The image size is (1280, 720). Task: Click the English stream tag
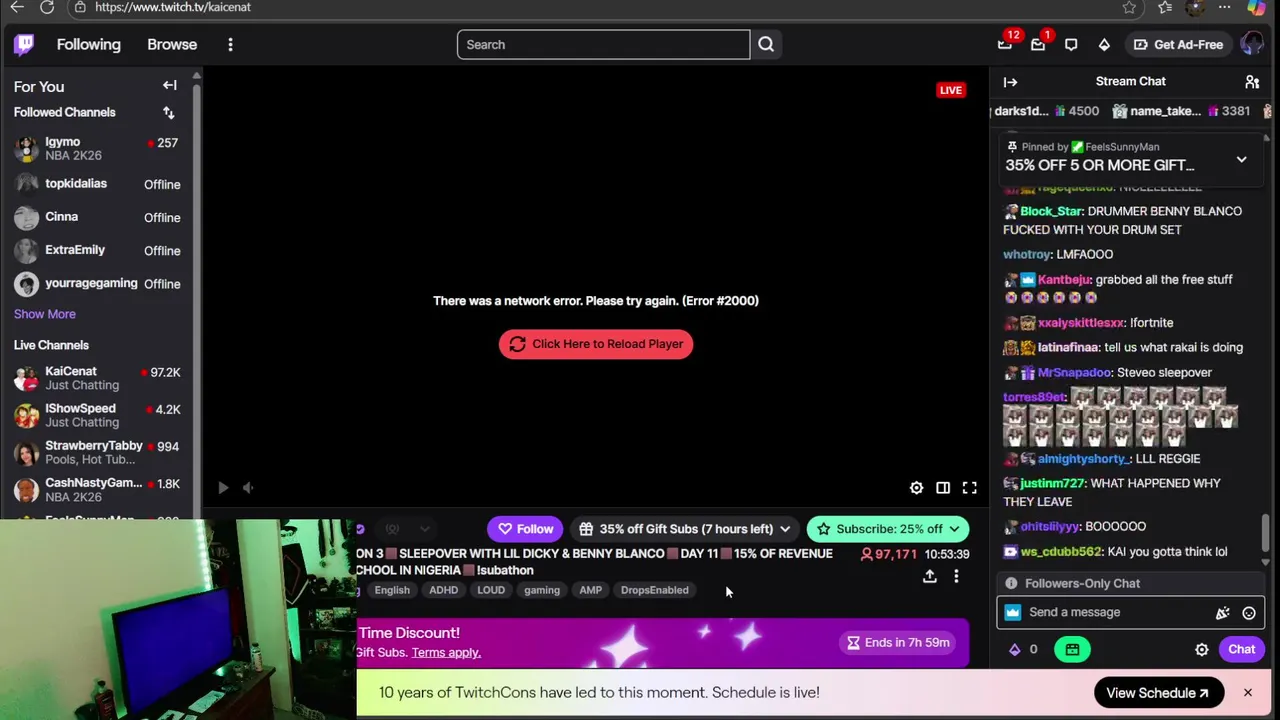coord(392,590)
